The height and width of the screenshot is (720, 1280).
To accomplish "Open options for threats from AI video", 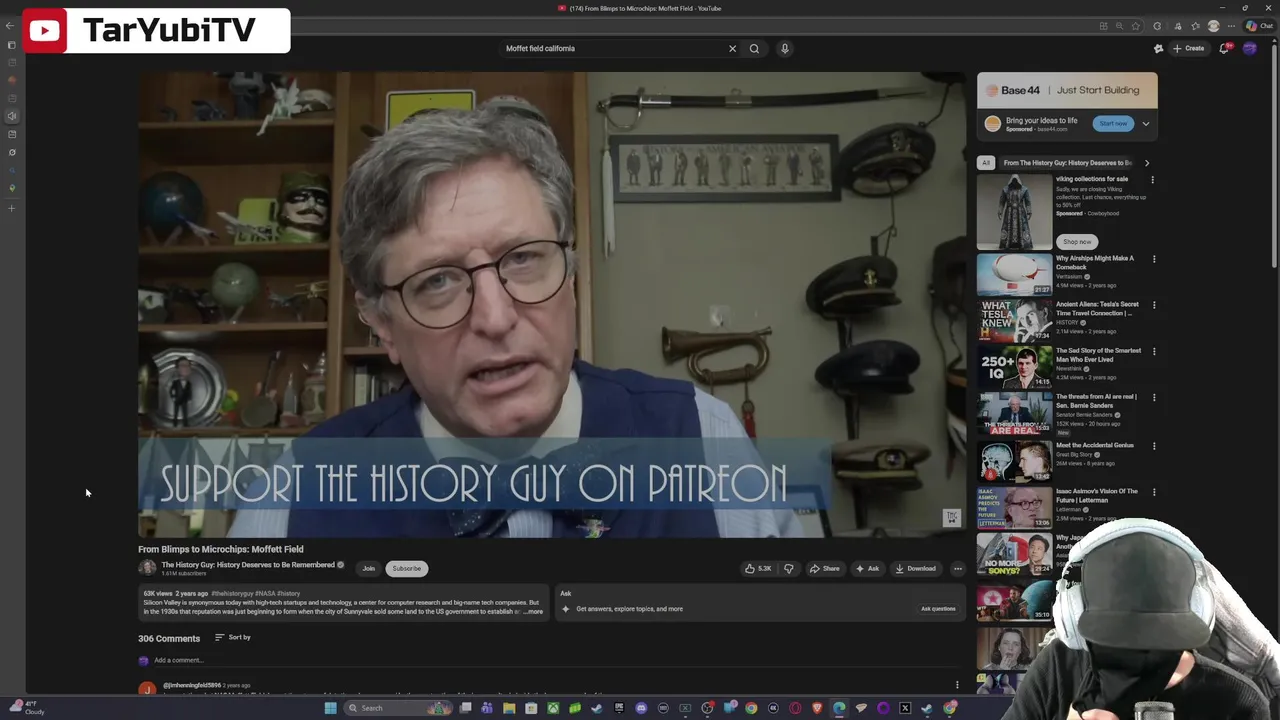I will pos(1154,397).
